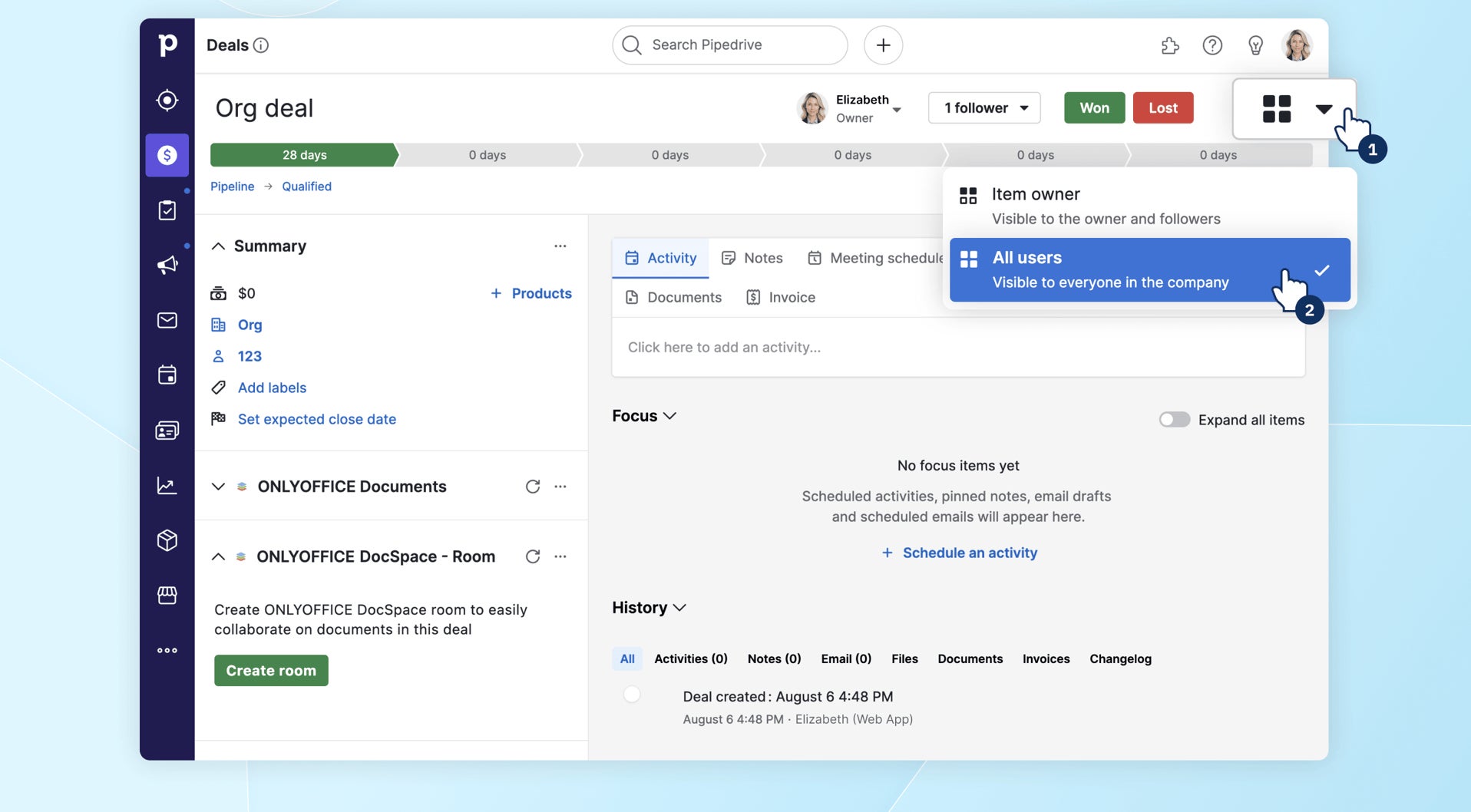Select Item owner visibility option

click(1149, 206)
